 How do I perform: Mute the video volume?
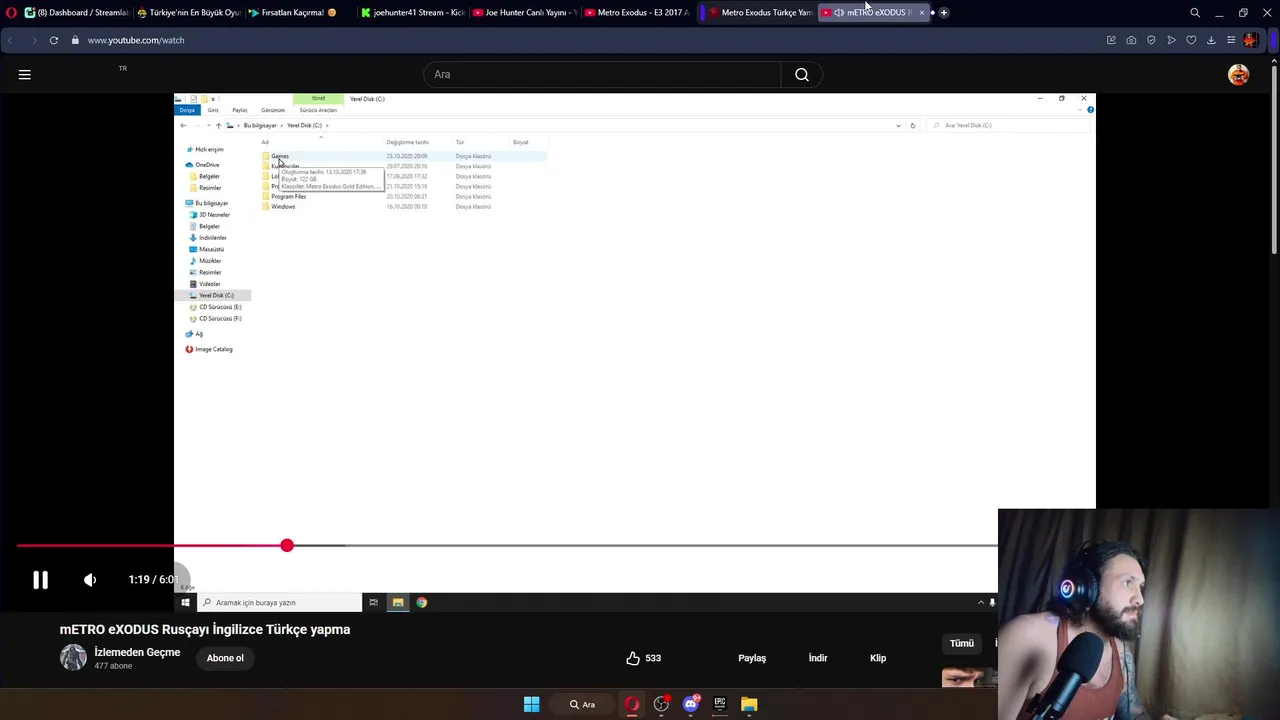coord(90,580)
